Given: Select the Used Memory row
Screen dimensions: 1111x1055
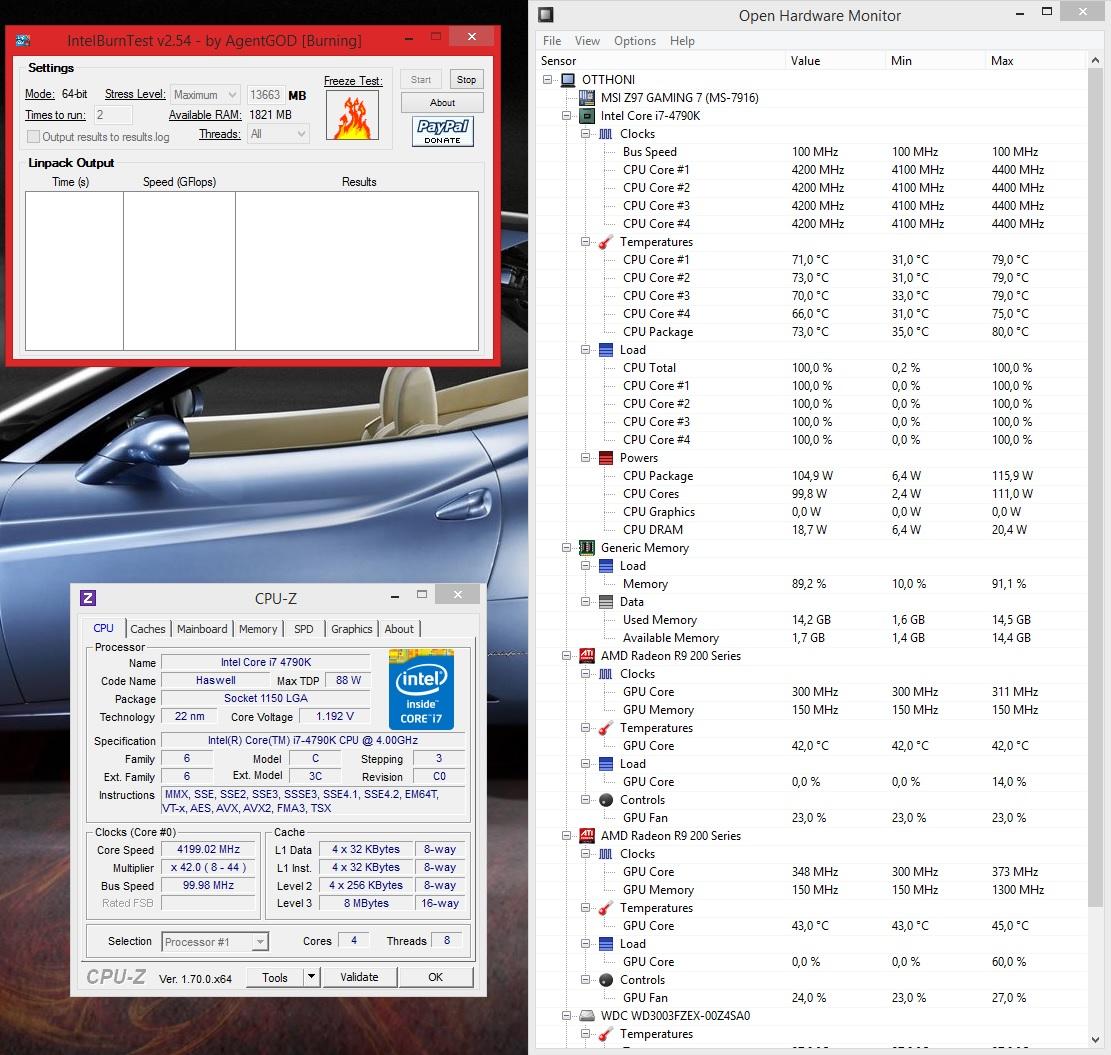Looking at the screenshot, I should [811, 620].
